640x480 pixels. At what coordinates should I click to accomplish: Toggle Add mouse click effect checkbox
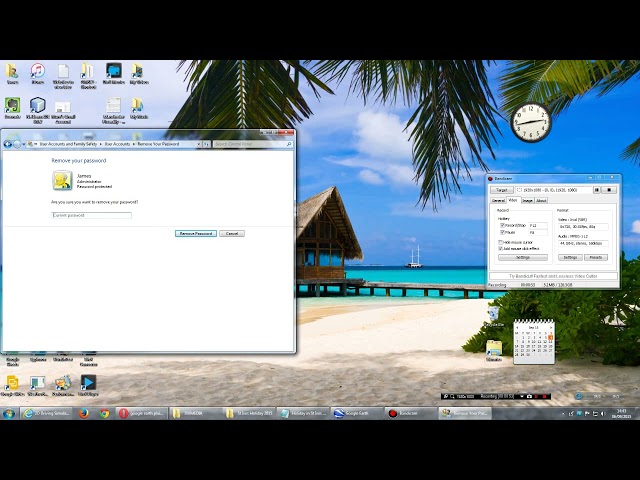click(x=500, y=248)
